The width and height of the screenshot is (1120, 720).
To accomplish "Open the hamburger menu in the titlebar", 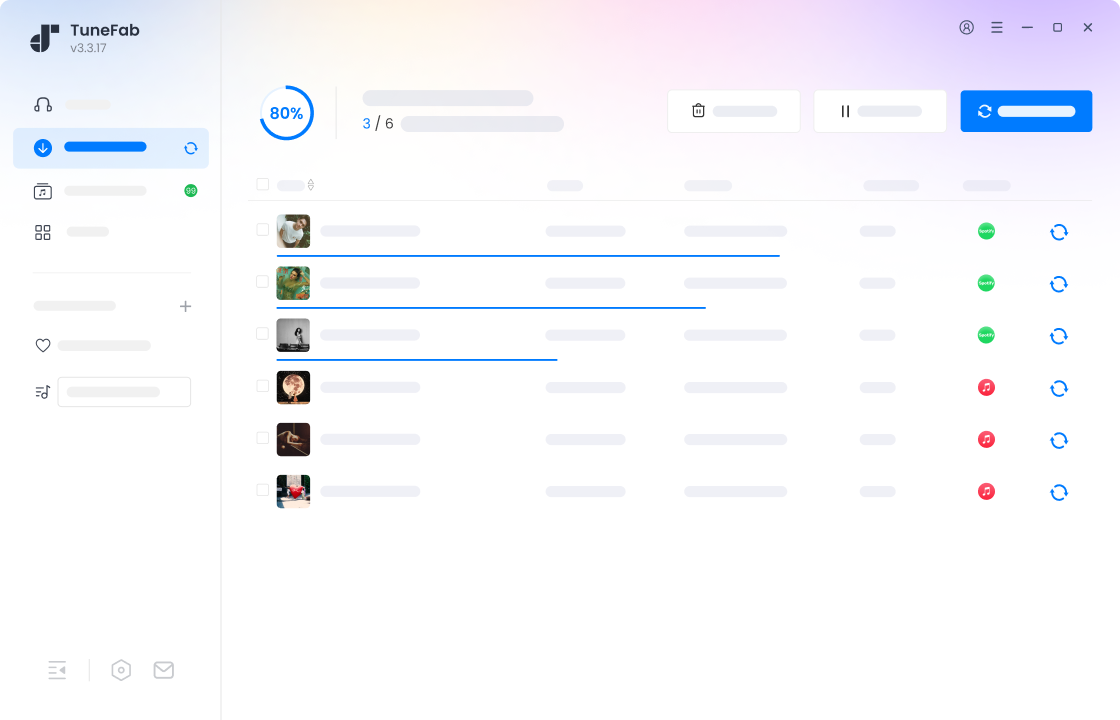I will [997, 27].
